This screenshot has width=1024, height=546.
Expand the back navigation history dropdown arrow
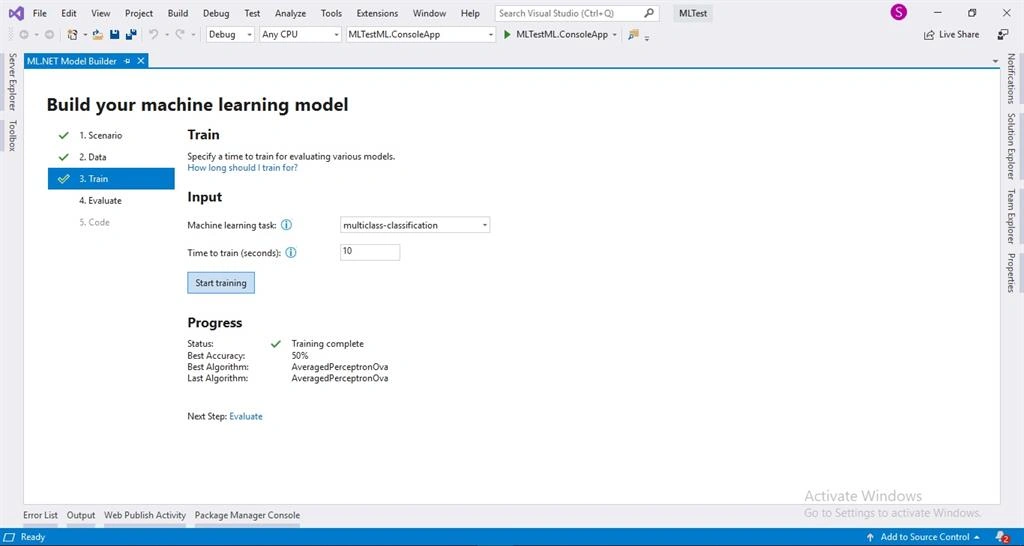click(36, 35)
